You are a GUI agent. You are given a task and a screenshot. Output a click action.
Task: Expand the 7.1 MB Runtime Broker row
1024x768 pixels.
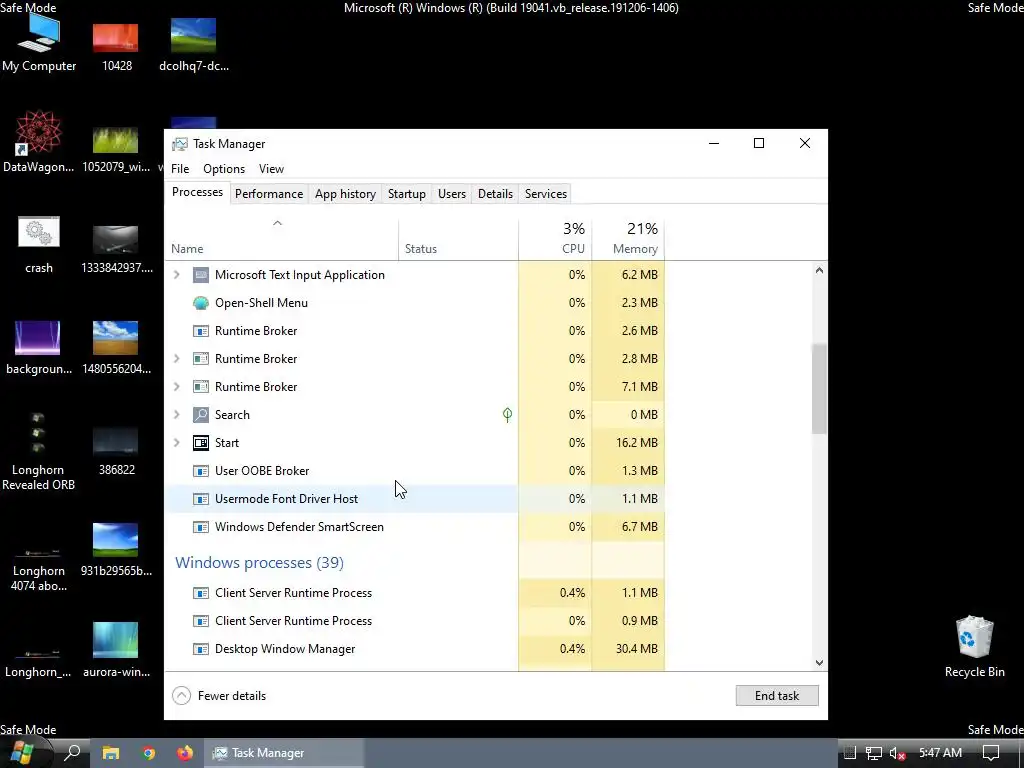tap(176, 387)
